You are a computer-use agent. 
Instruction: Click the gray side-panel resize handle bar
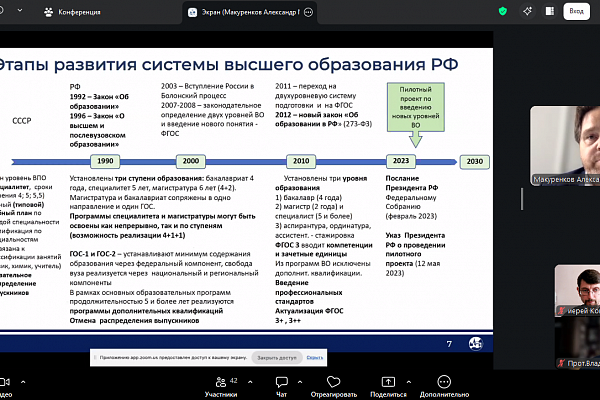pyautogui.click(x=522, y=199)
